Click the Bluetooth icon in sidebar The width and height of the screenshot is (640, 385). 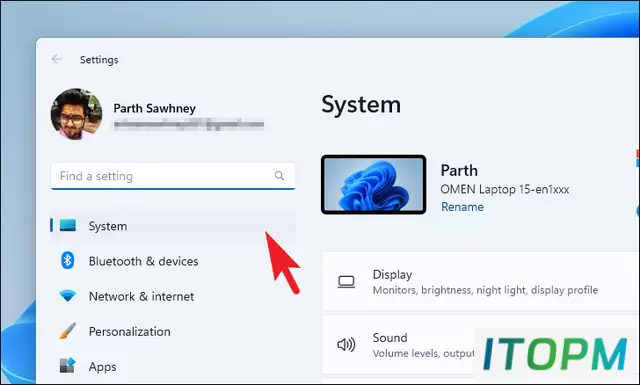(68, 260)
